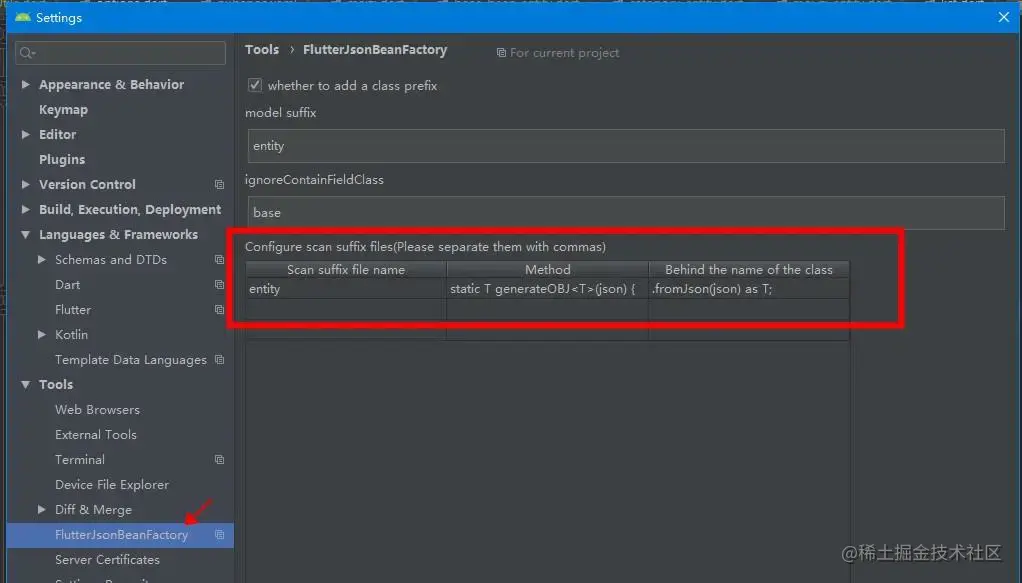Select Template Data Languages page
This screenshot has height=583, width=1022.
tap(130, 360)
